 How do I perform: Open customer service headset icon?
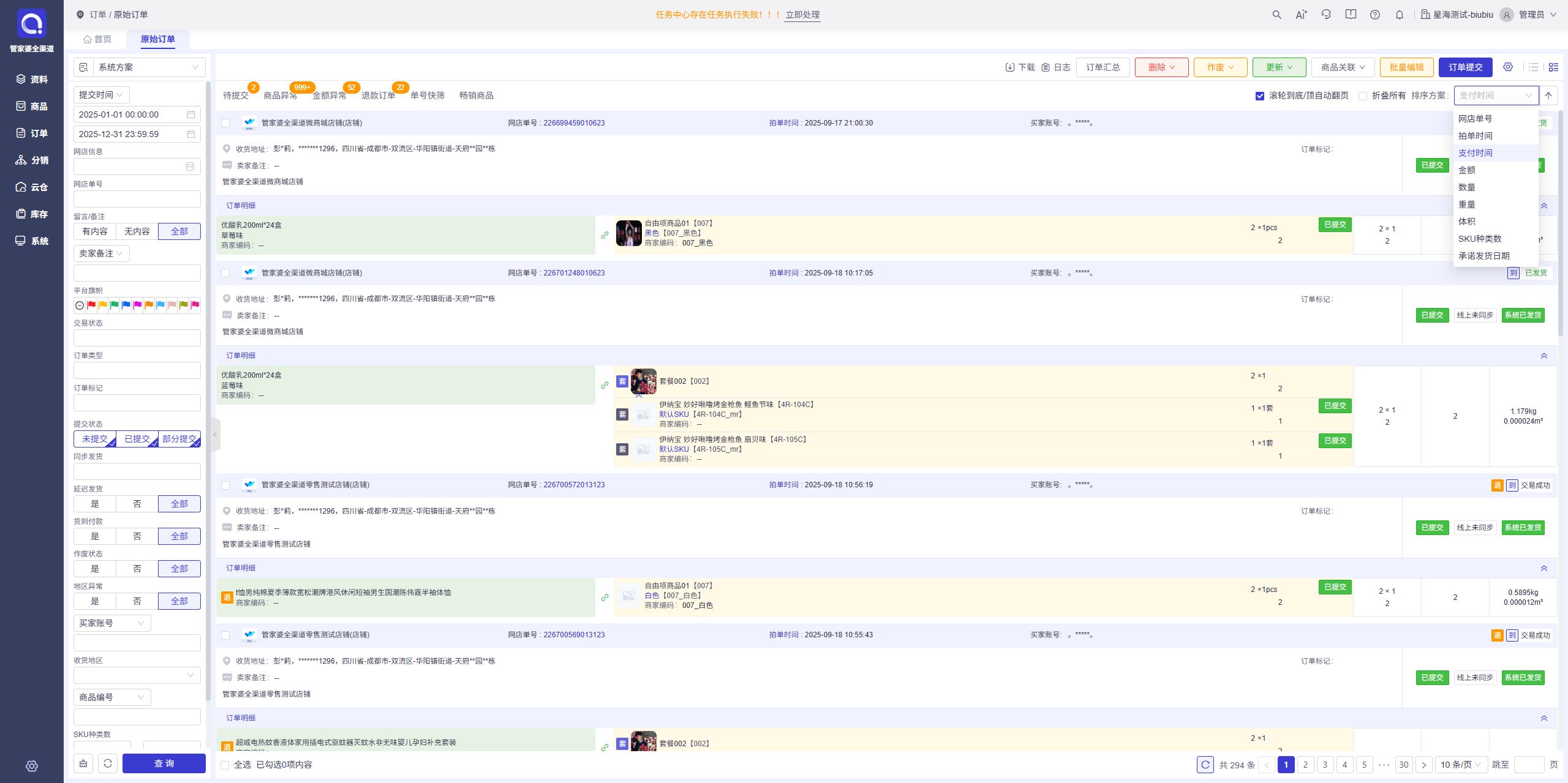(x=1326, y=15)
